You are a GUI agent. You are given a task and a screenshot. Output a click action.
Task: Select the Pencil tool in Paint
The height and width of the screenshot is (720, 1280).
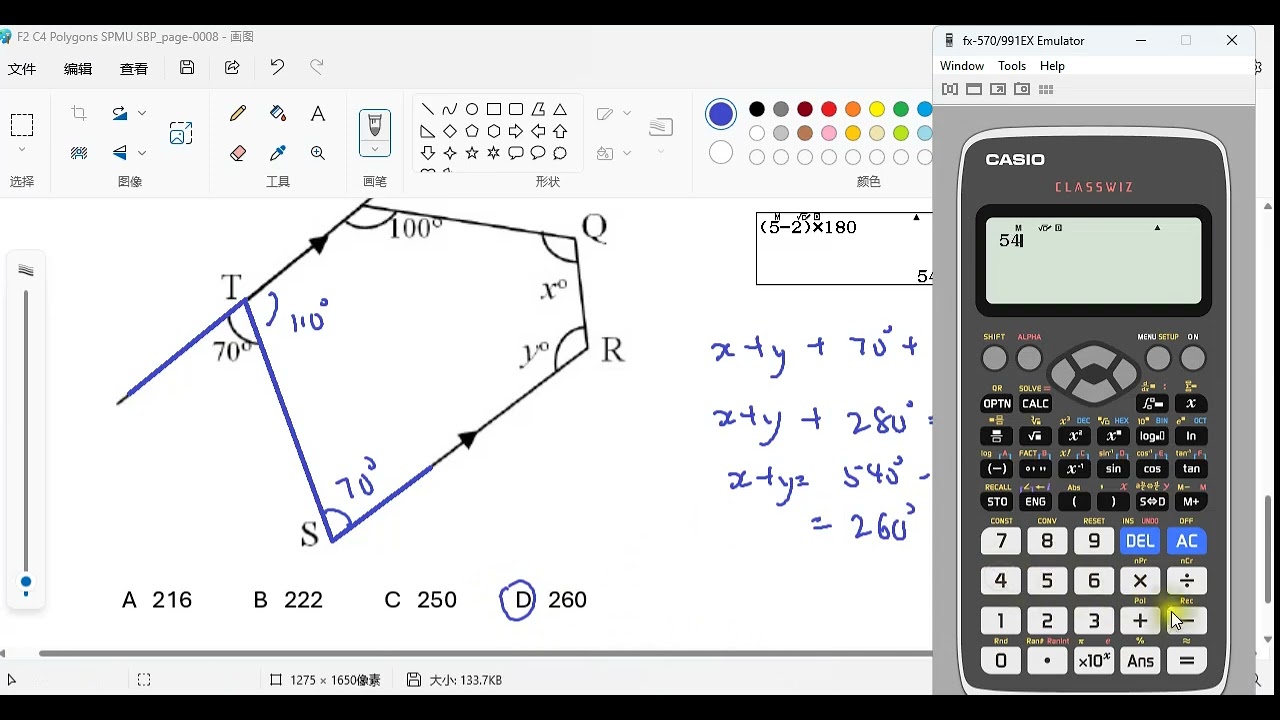tap(238, 114)
